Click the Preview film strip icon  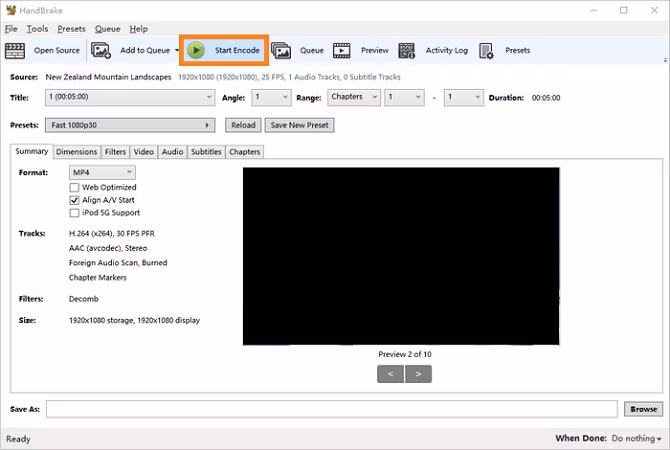(x=341, y=50)
